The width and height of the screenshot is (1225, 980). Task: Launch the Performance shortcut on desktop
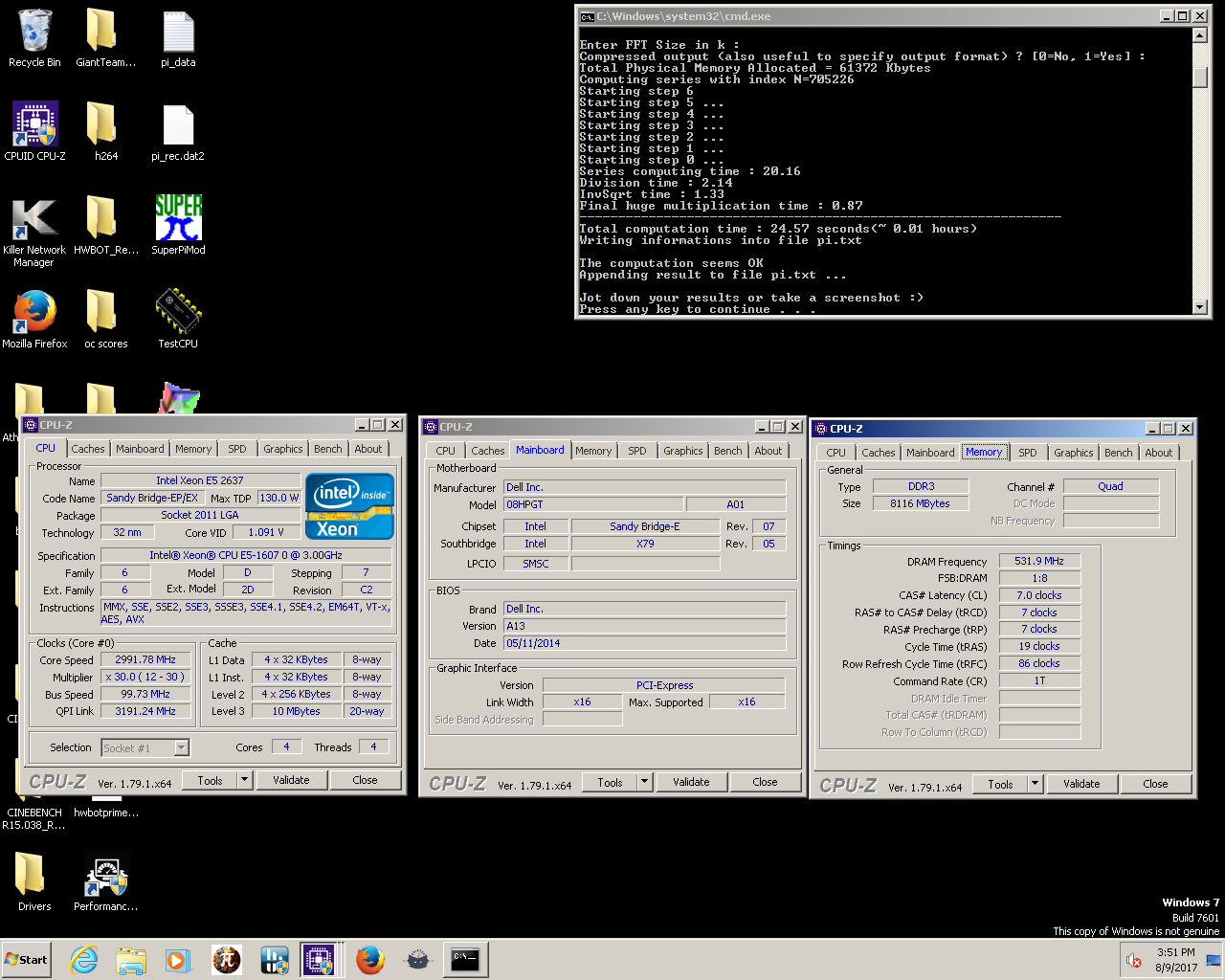[105, 881]
